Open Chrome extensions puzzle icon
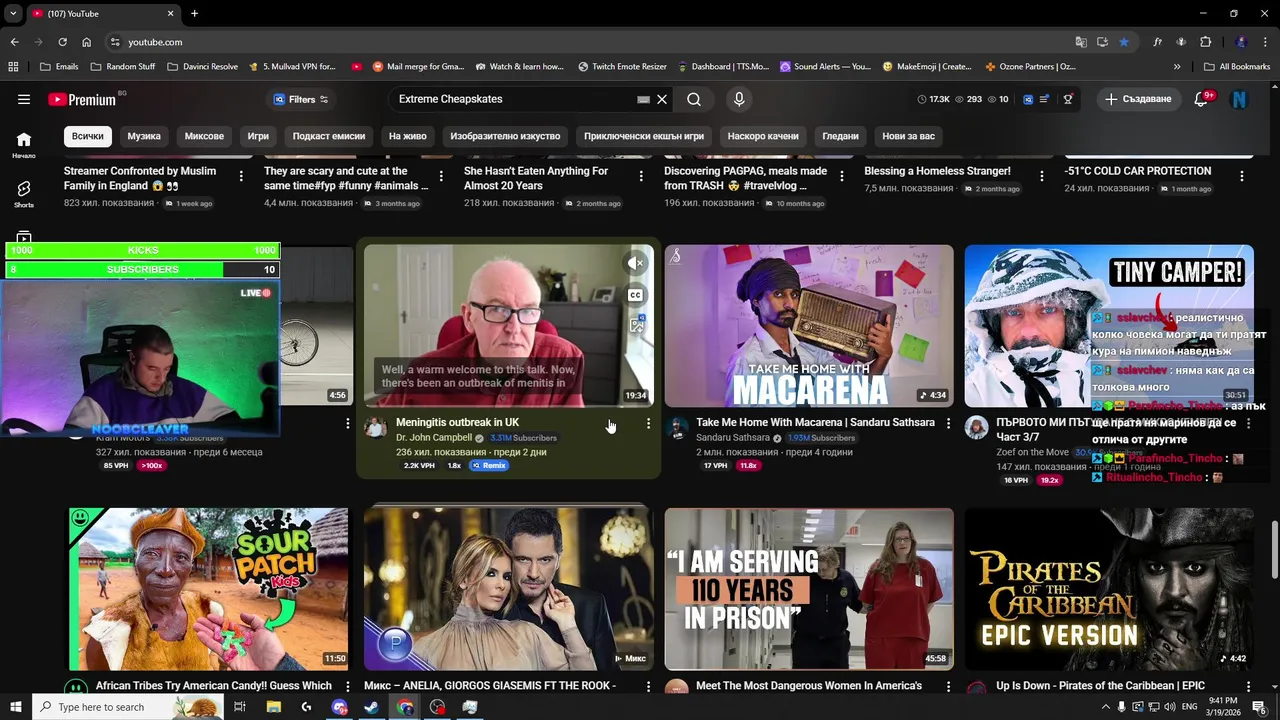The height and width of the screenshot is (720, 1280). coord(1206,42)
